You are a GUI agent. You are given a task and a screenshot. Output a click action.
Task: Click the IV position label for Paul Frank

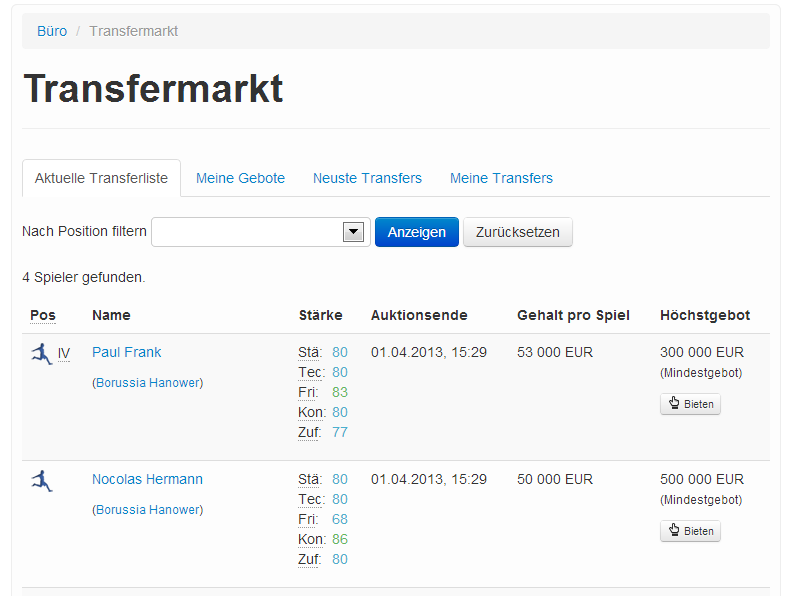64,353
